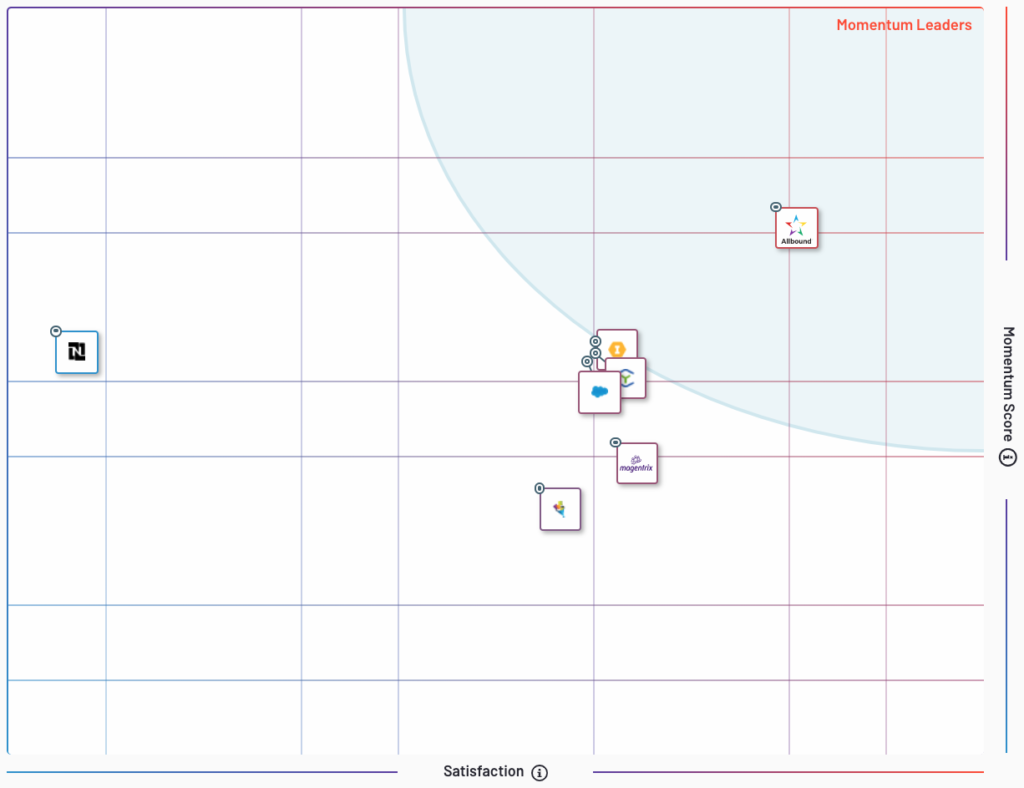Click the small badge on the NetSuite tile corner
This screenshot has height=788, width=1024.
coord(56,332)
